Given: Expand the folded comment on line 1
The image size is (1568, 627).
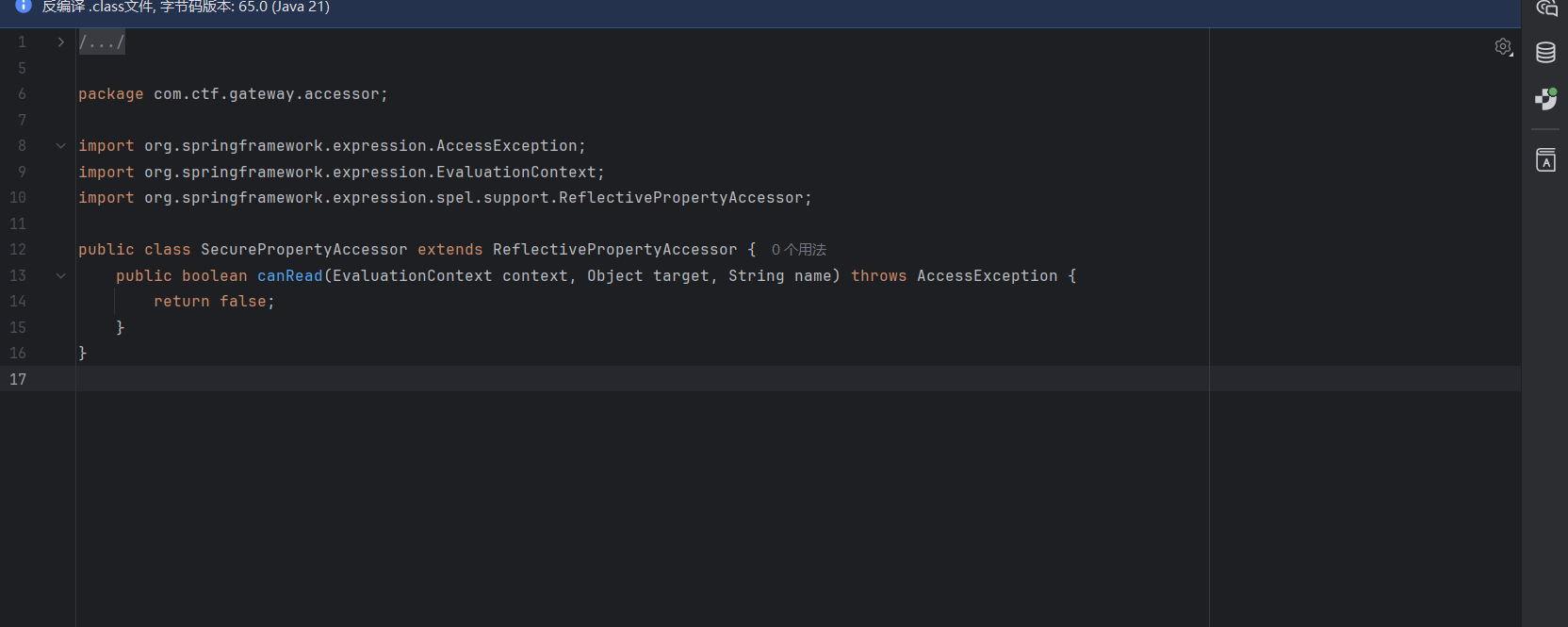Looking at the screenshot, I should [61, 42].
